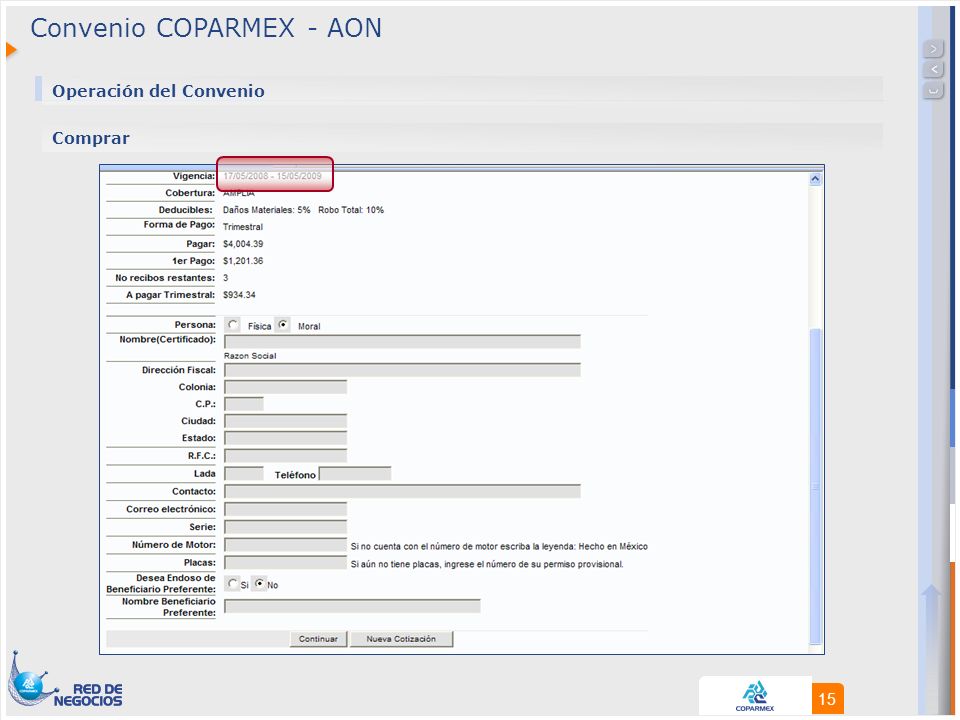Click the Pagar amount $4,004.39
The image size is (960, 720).
(x=243, y=244)
